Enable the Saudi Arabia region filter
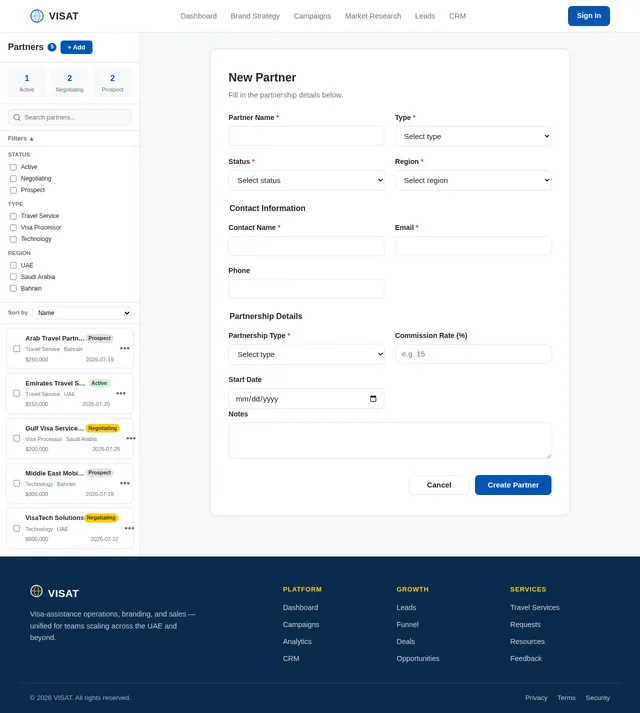The image size is (640, 713). coord(13,277)
